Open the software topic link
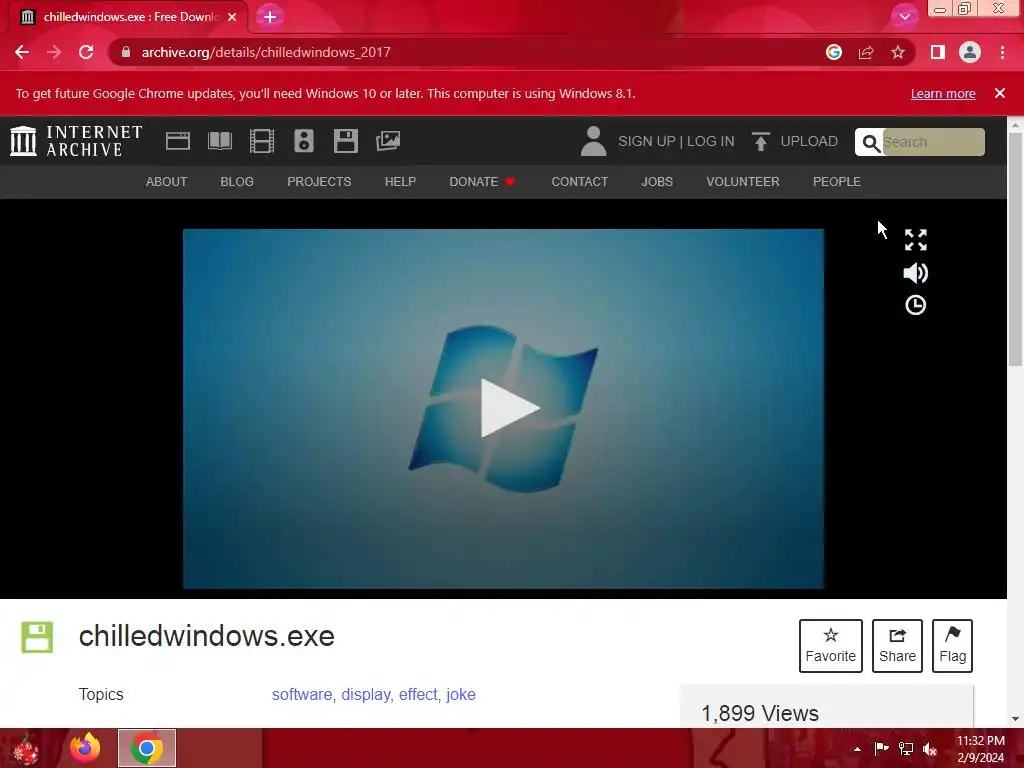This screenshot has height=768, width=1024. point(302,694)
